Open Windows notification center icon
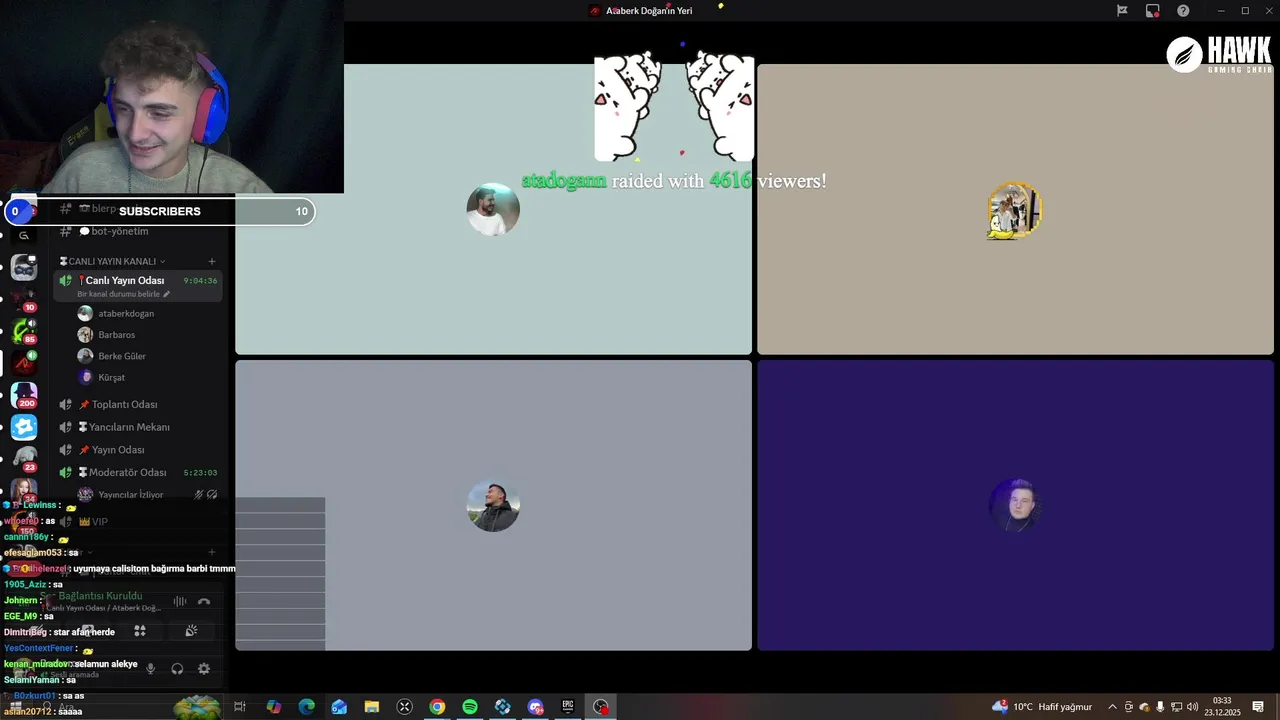This screenshot has width=1280, height=720. [x=1258, y=707]
